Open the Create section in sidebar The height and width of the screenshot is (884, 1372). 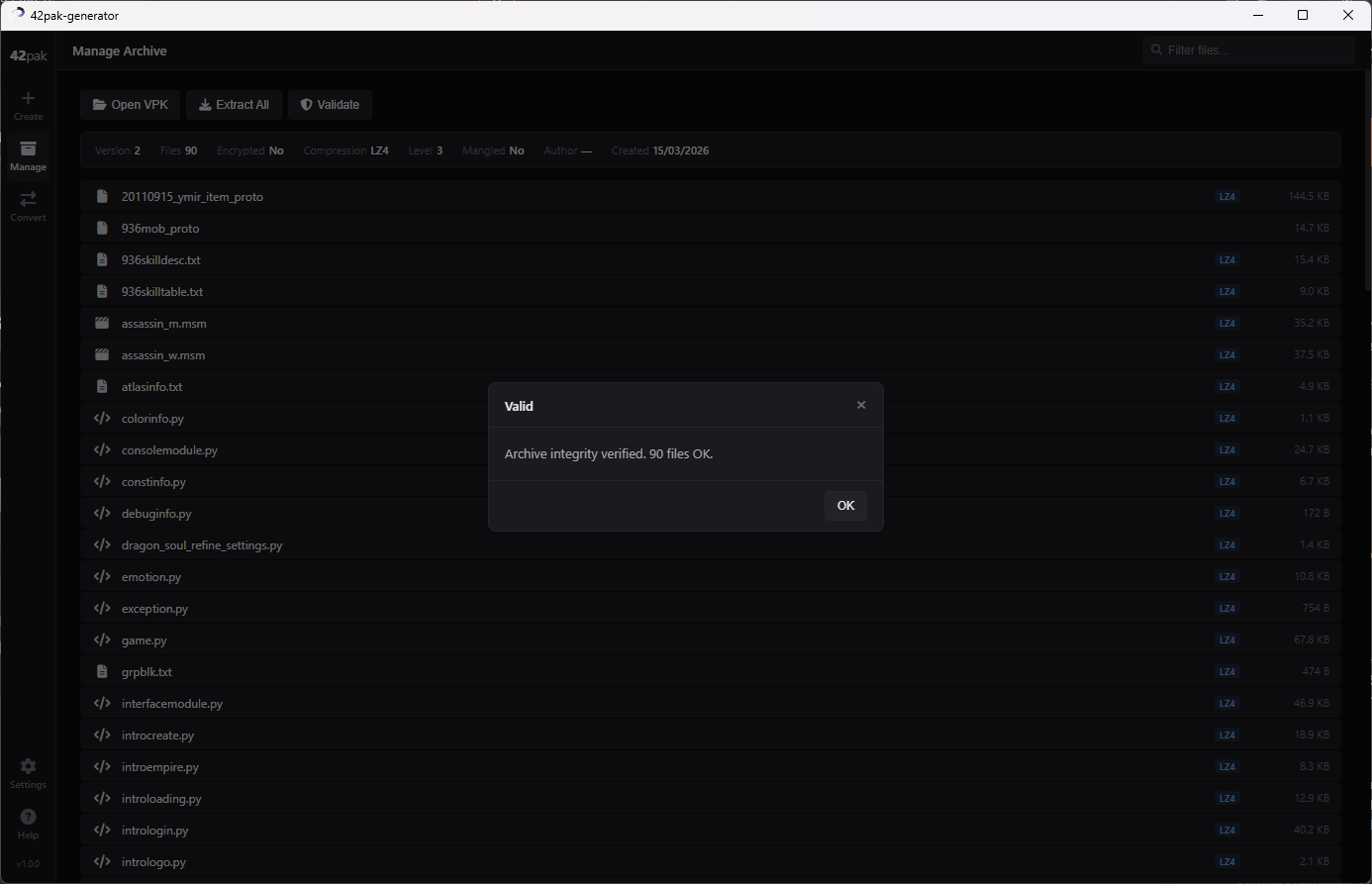[28, 105]
